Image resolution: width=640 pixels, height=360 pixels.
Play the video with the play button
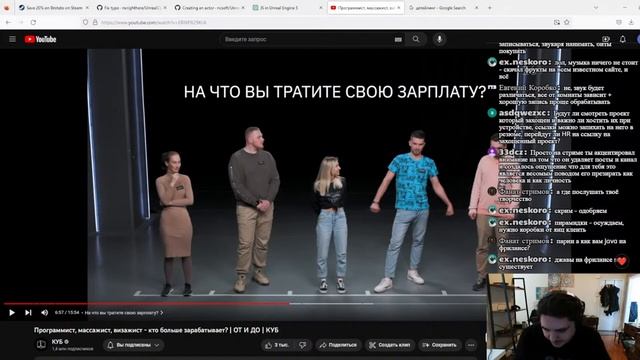[x=11, y=313]
